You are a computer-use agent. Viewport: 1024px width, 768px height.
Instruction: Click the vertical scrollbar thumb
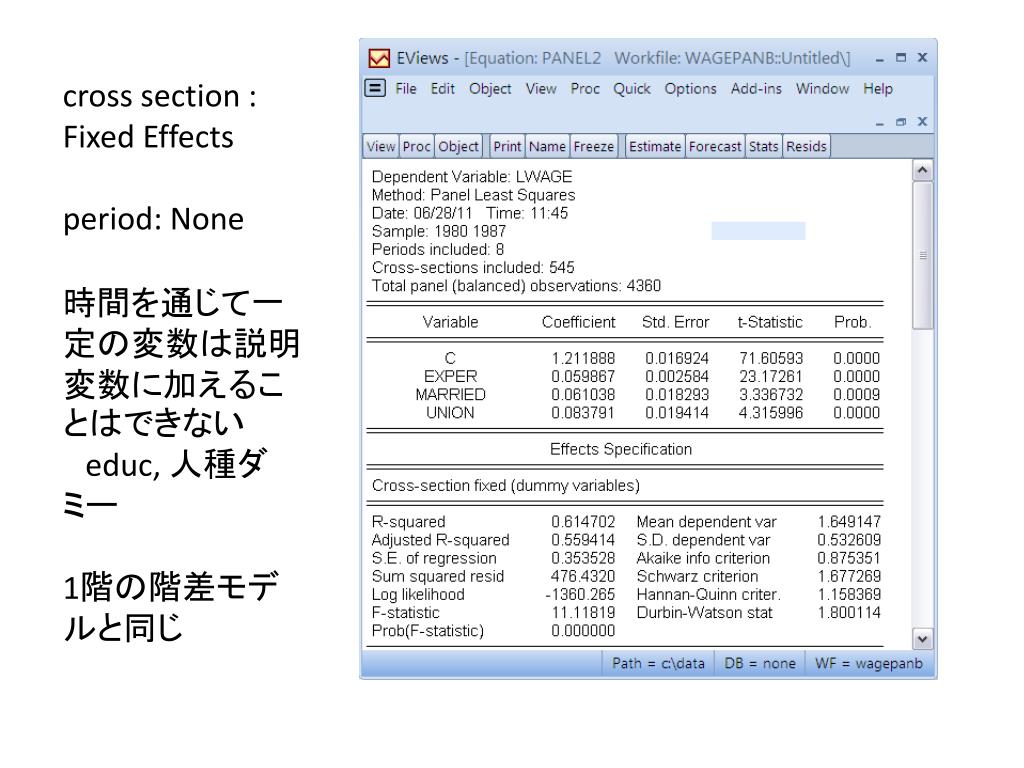pyautogui.click(x=923, y=255)
